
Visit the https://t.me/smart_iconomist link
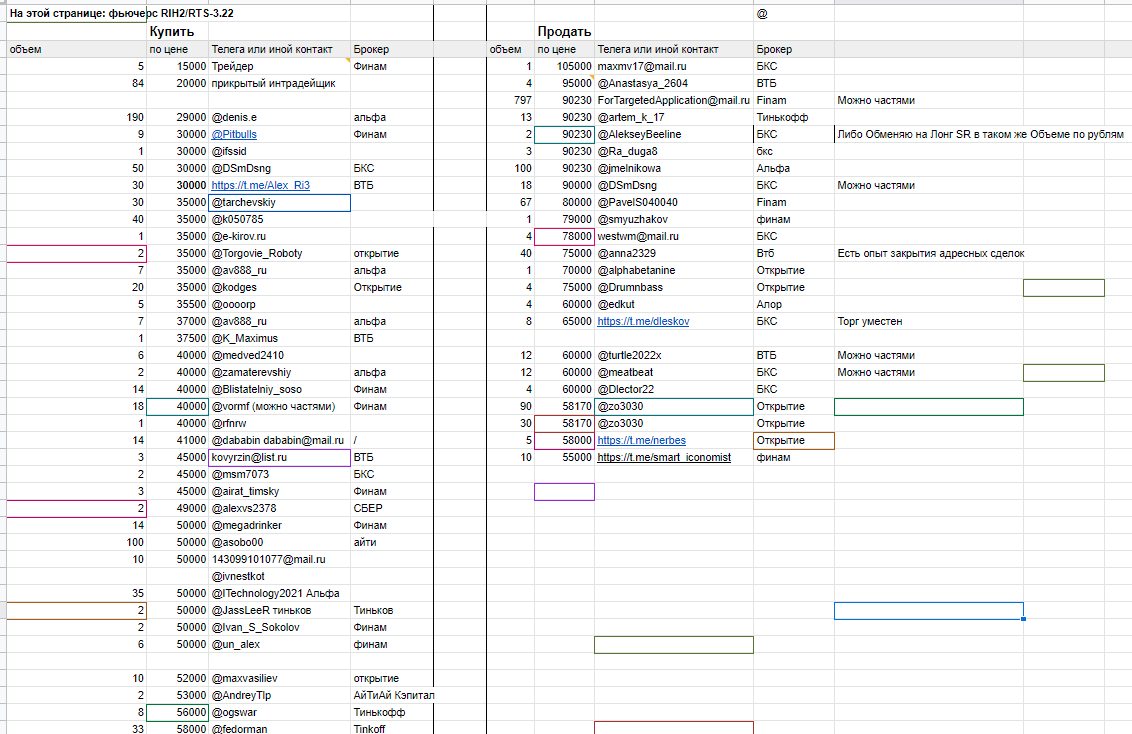663,457
